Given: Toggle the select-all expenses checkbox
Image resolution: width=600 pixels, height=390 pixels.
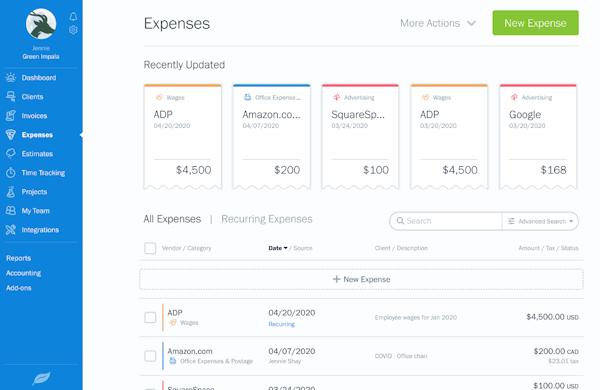Looking at the screenshot, I should point(150,248).
